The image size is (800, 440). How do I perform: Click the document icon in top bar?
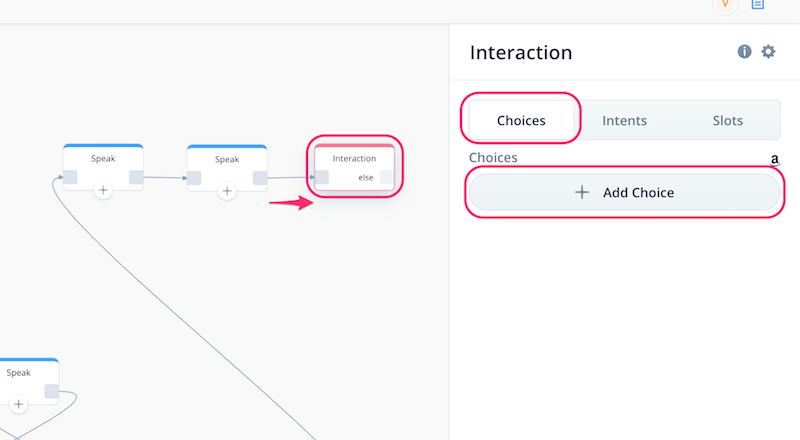[x=758, y=5]
